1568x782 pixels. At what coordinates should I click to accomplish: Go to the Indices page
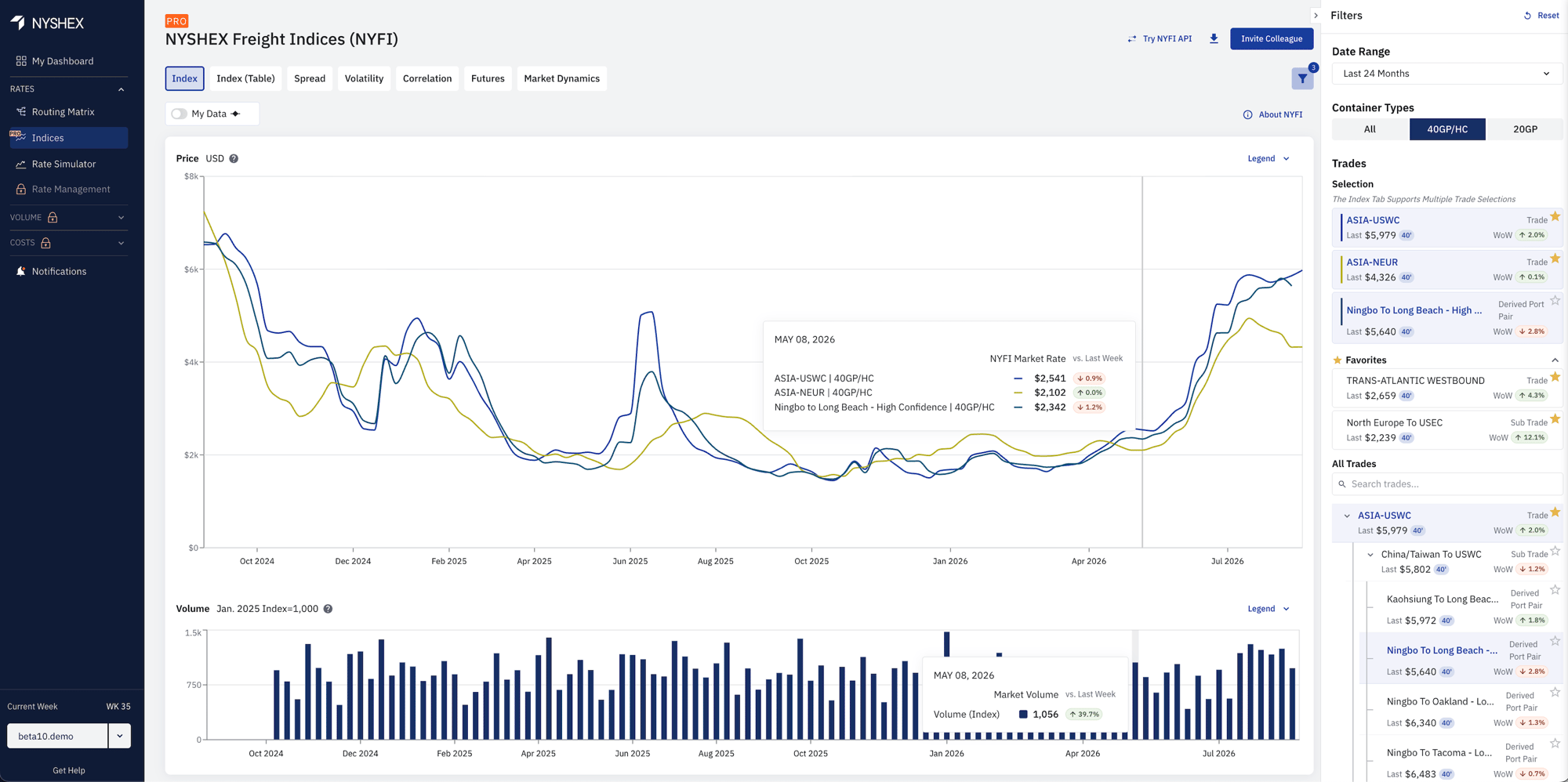click(68, 138)
